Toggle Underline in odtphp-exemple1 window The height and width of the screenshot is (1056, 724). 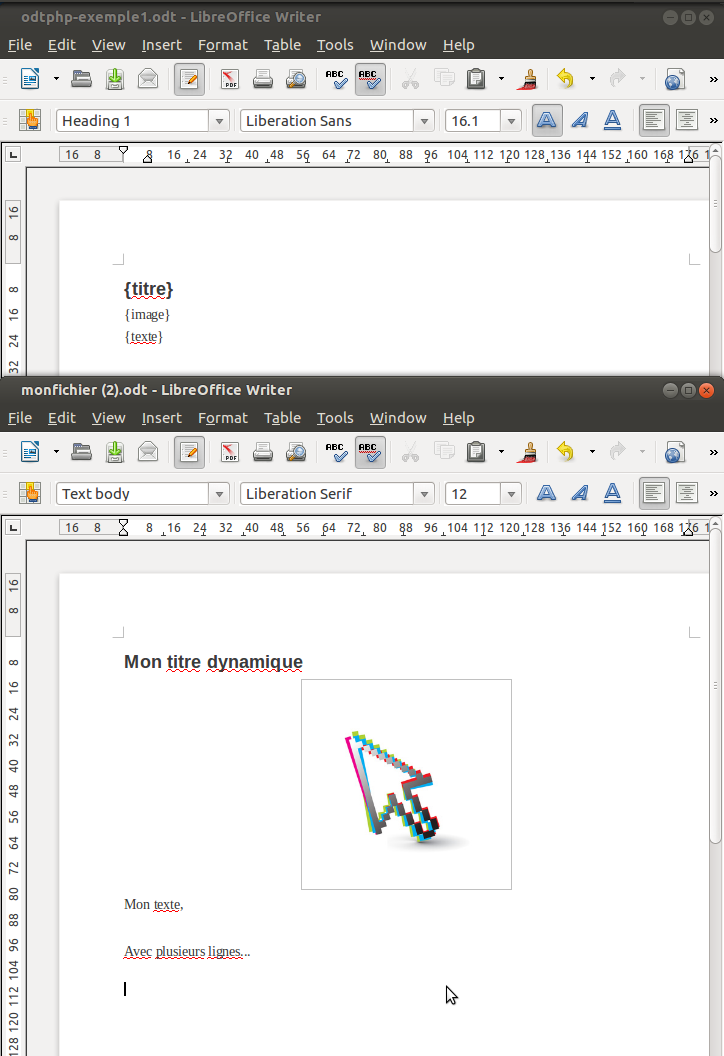pyautogui.click(x=612, y=121)
